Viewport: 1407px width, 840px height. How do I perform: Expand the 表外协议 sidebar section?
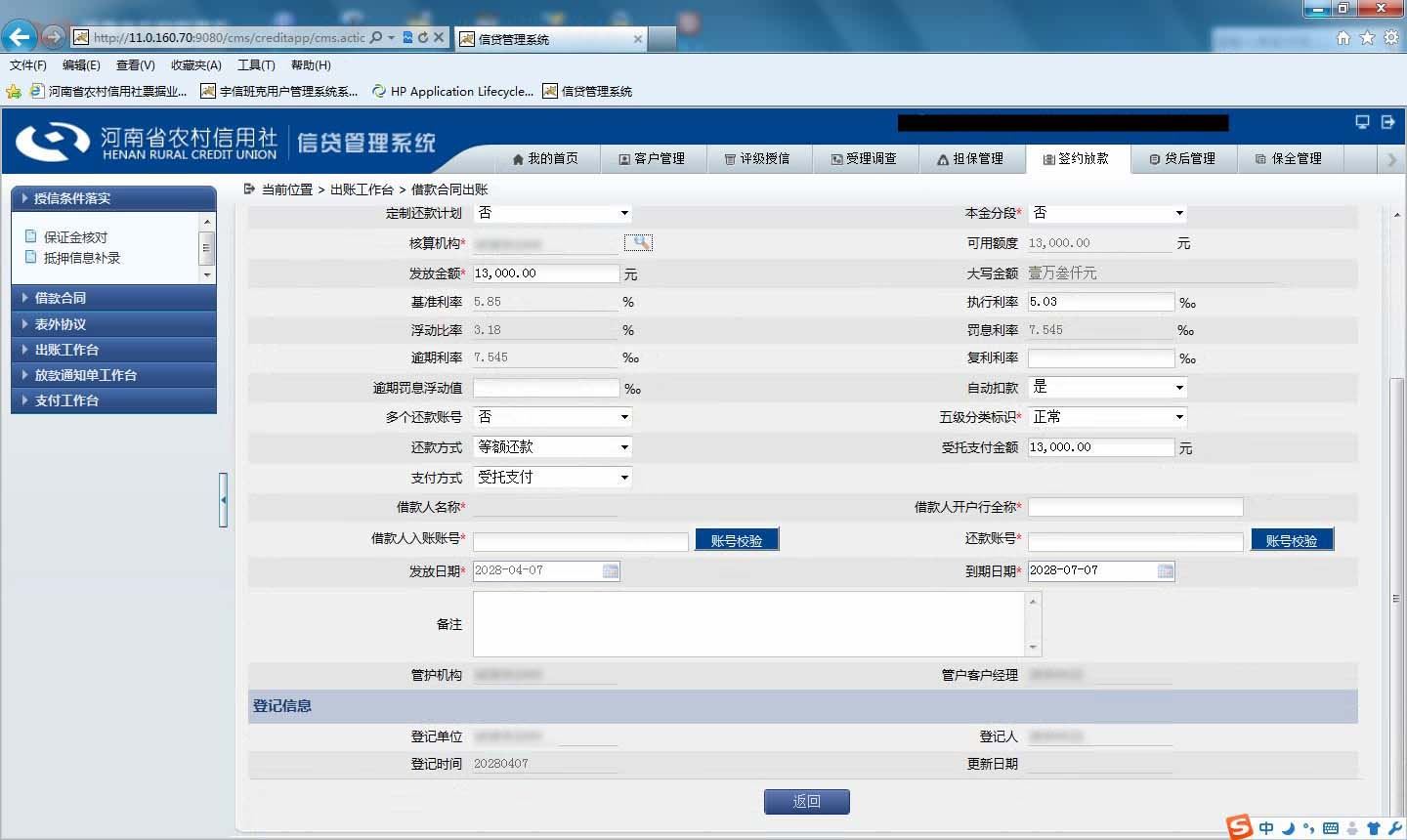point(113,324)
